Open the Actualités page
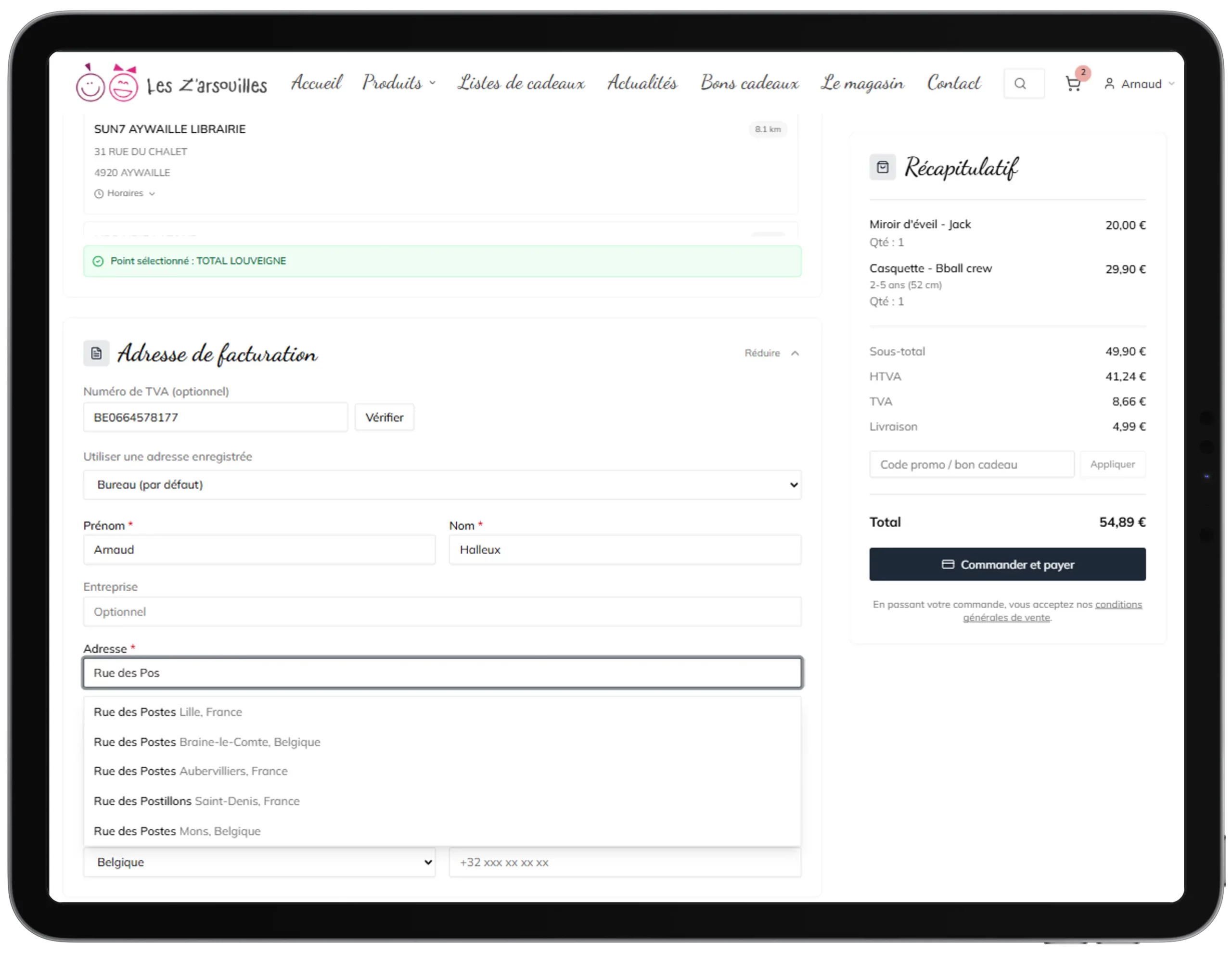The height and width of the screenshot is (953, 1232). pyautogui.click(x=642, y=83)
